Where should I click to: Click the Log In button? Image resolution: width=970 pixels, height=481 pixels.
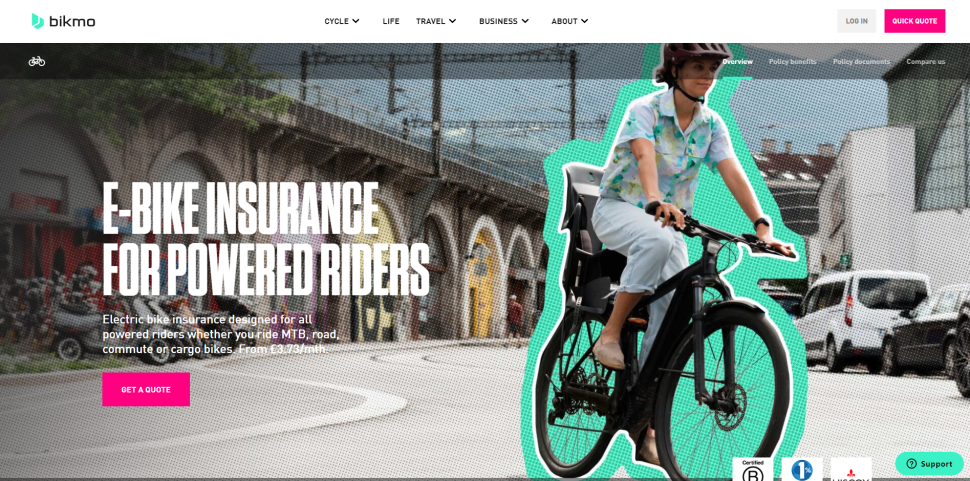[857, 21]
